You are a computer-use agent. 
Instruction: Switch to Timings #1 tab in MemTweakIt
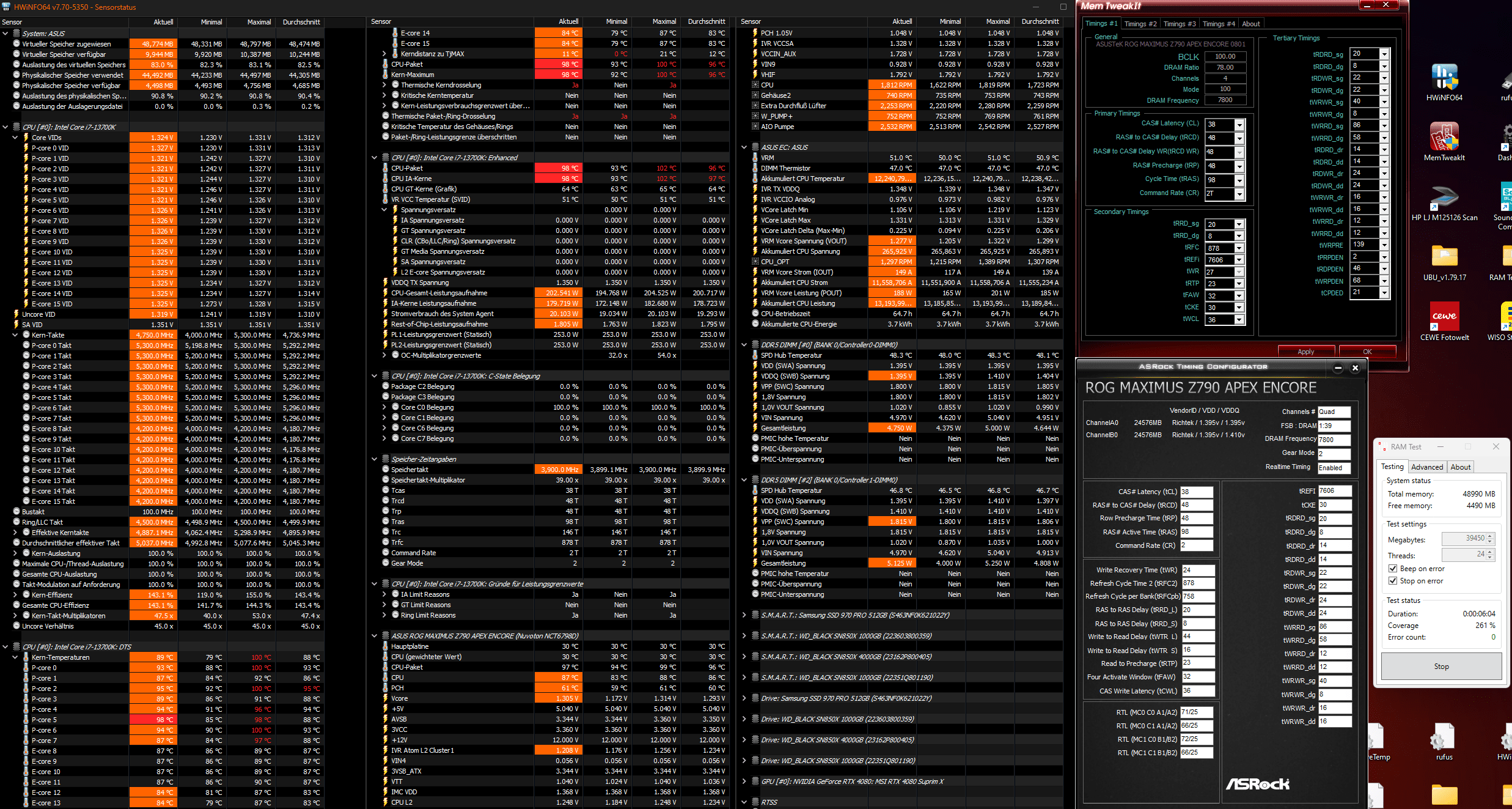tap(1101, 24)
